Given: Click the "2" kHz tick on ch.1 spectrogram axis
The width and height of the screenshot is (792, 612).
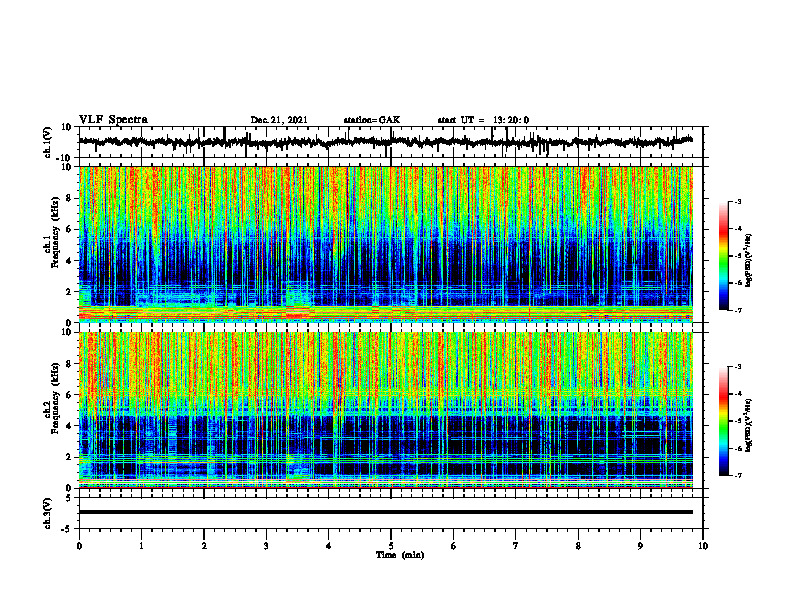Looking at the screenshot, I should pos(69,292).
